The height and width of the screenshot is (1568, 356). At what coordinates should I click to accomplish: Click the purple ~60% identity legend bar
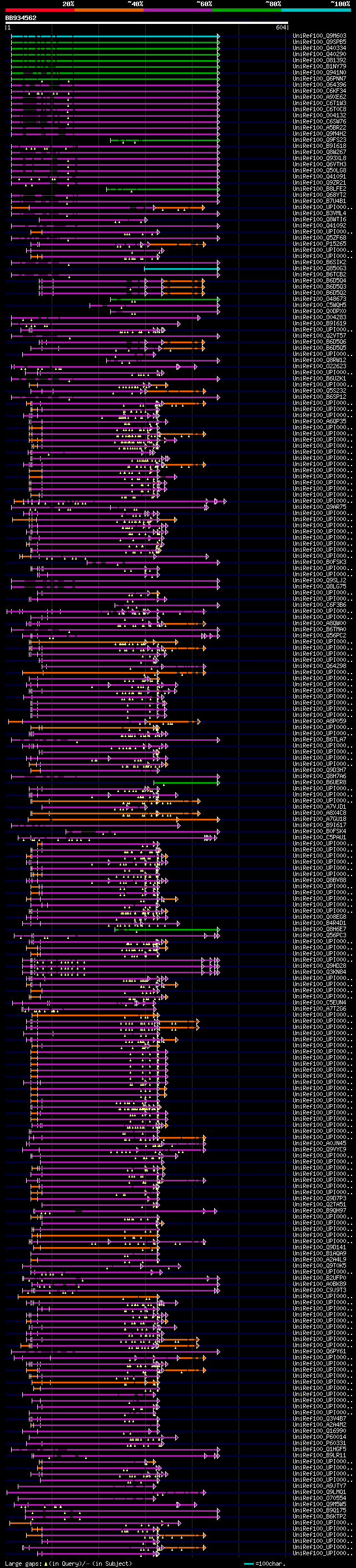click(179, 11)
